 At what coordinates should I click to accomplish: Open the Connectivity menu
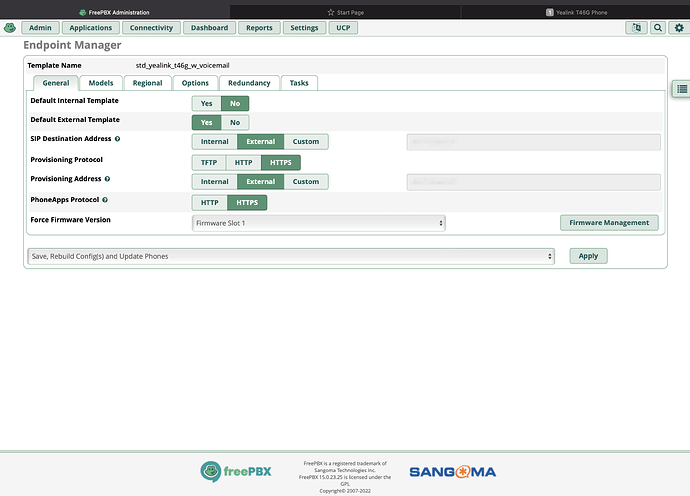[151, 28]
